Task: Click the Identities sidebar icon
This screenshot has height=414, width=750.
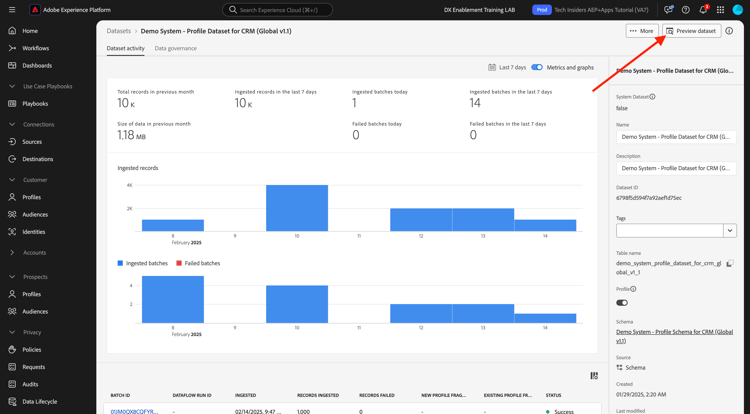Action: [12, 232]
